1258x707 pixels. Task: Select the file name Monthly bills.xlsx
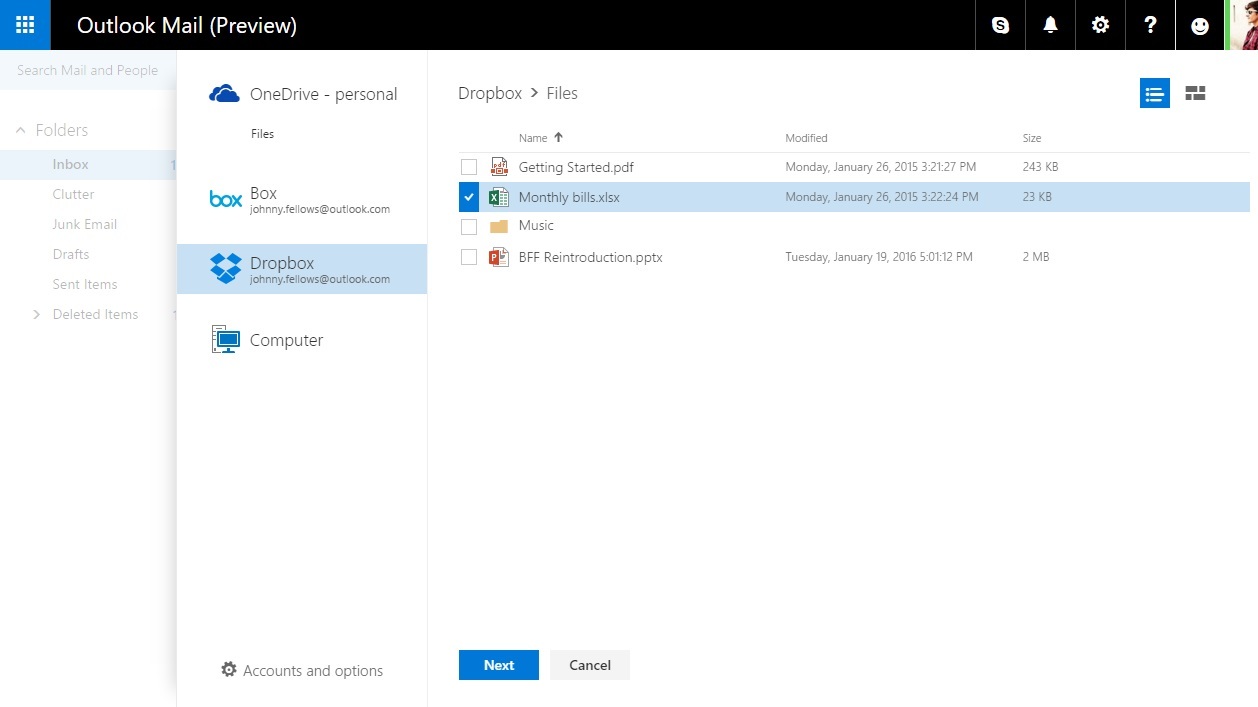(x=569, y=197)
